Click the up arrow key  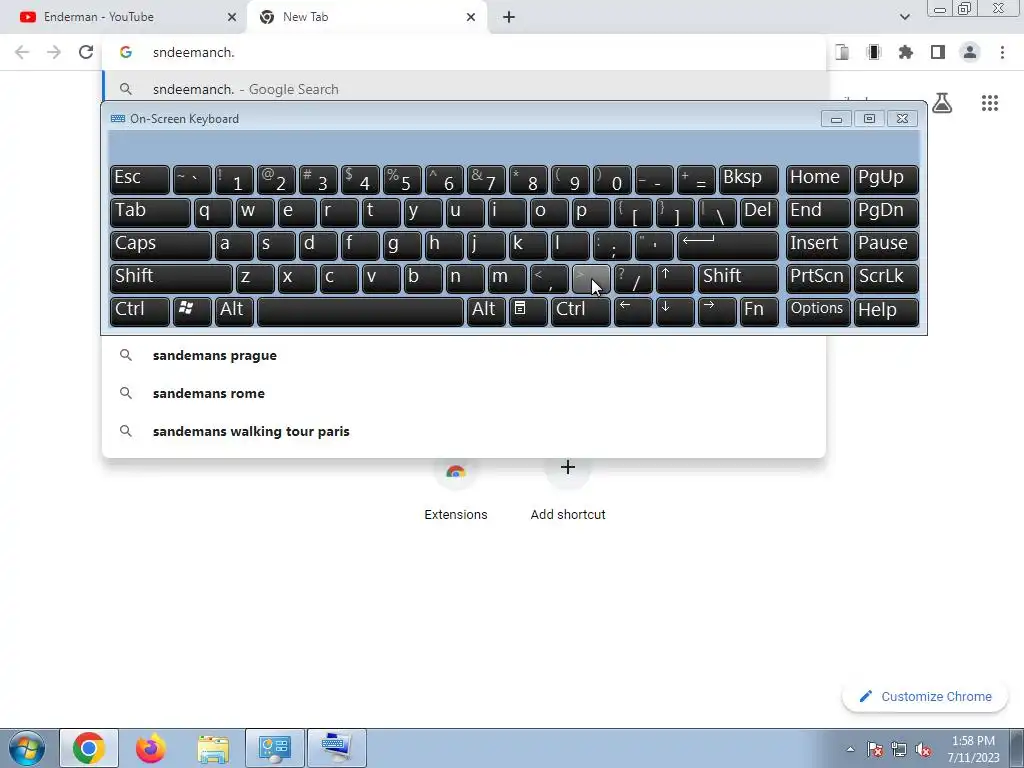tap(675, 278)
